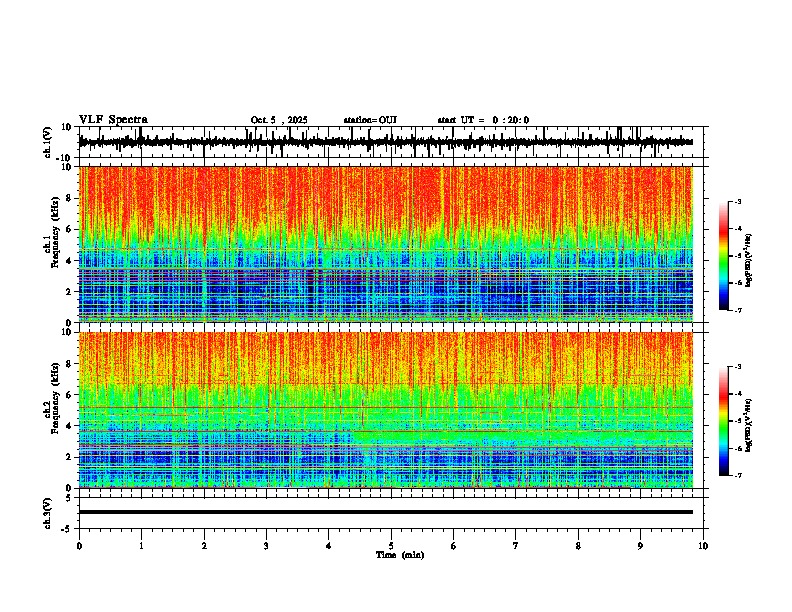Click inside the ch.1 spectrogram panel
This screenshot has height=612, width=792.
click(x=385, y=244)
